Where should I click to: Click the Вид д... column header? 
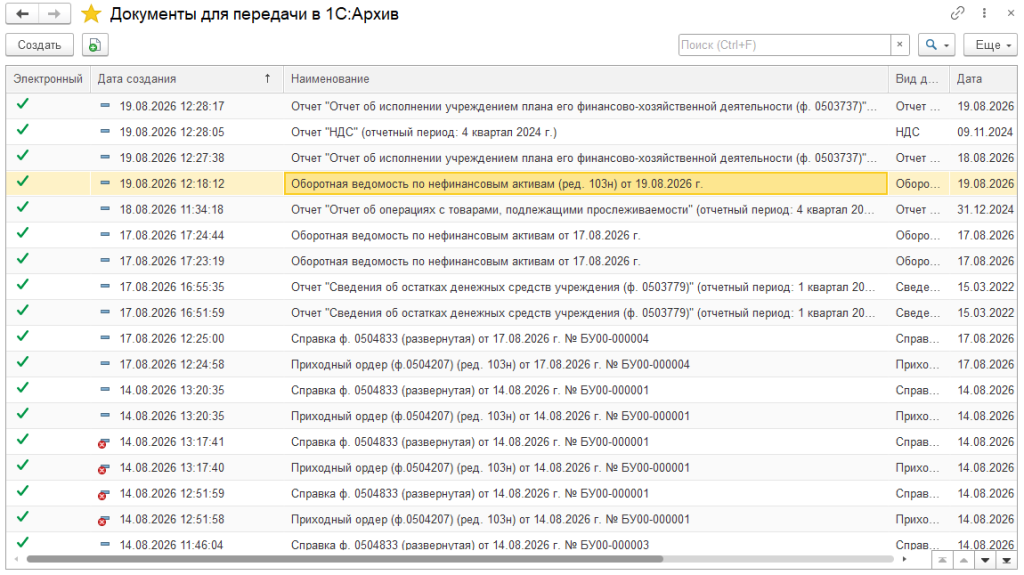[x=917, y=79]
